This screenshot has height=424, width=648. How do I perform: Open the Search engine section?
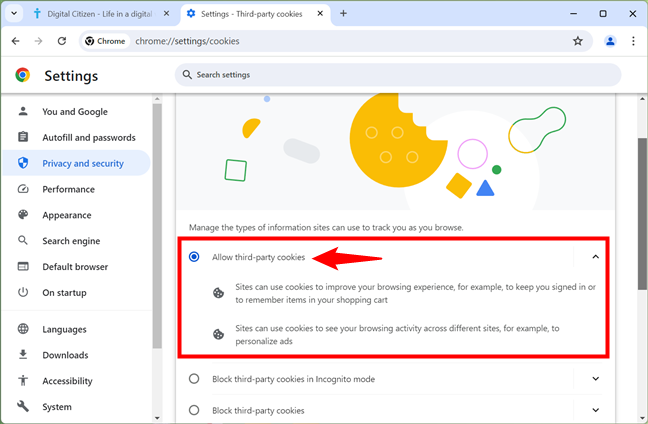[71, 241]
